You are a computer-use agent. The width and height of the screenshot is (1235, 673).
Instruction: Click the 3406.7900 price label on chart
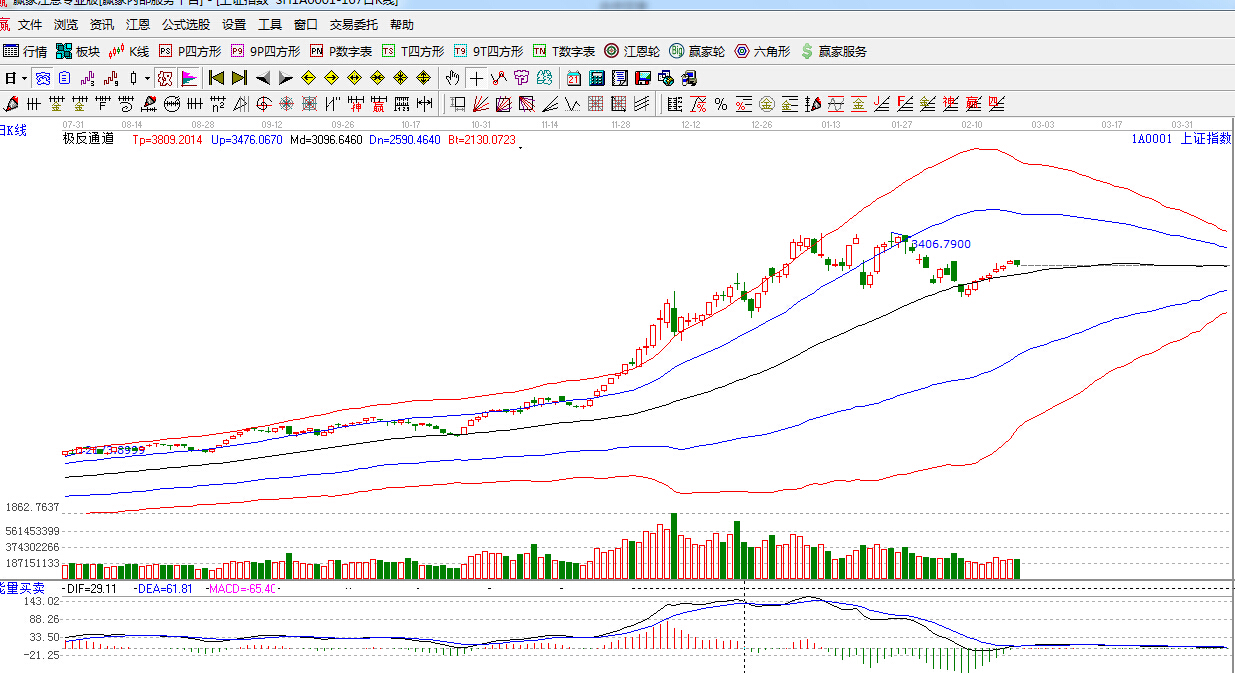(940, 244)
